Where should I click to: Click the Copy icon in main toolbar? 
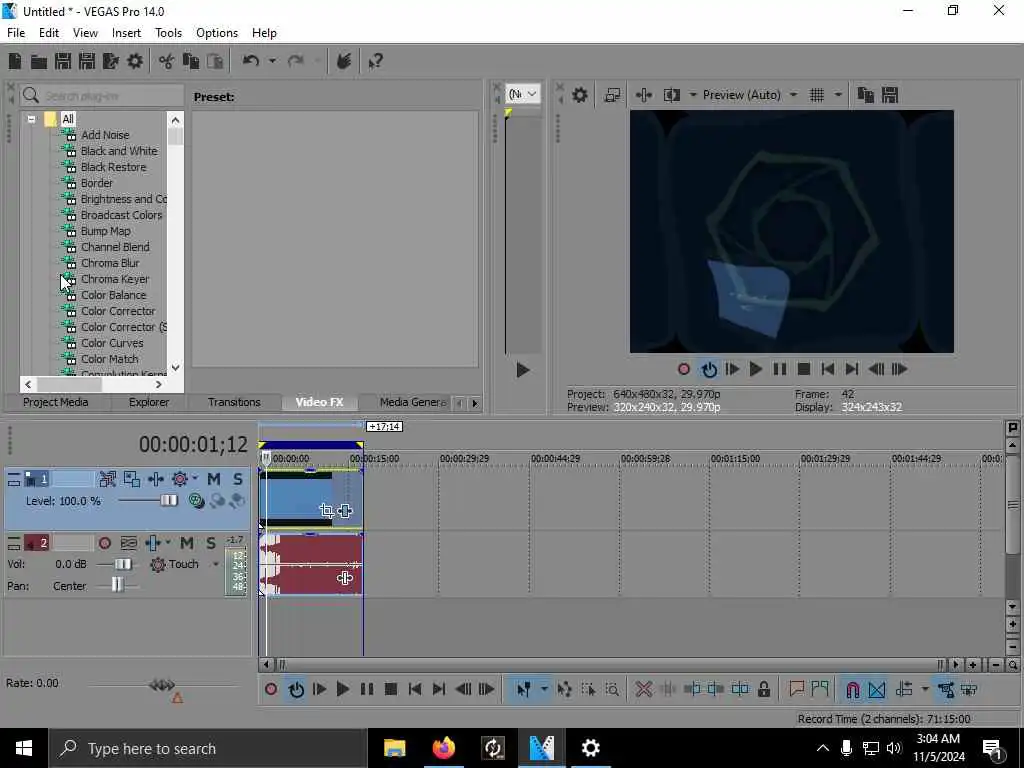(191, 61)
